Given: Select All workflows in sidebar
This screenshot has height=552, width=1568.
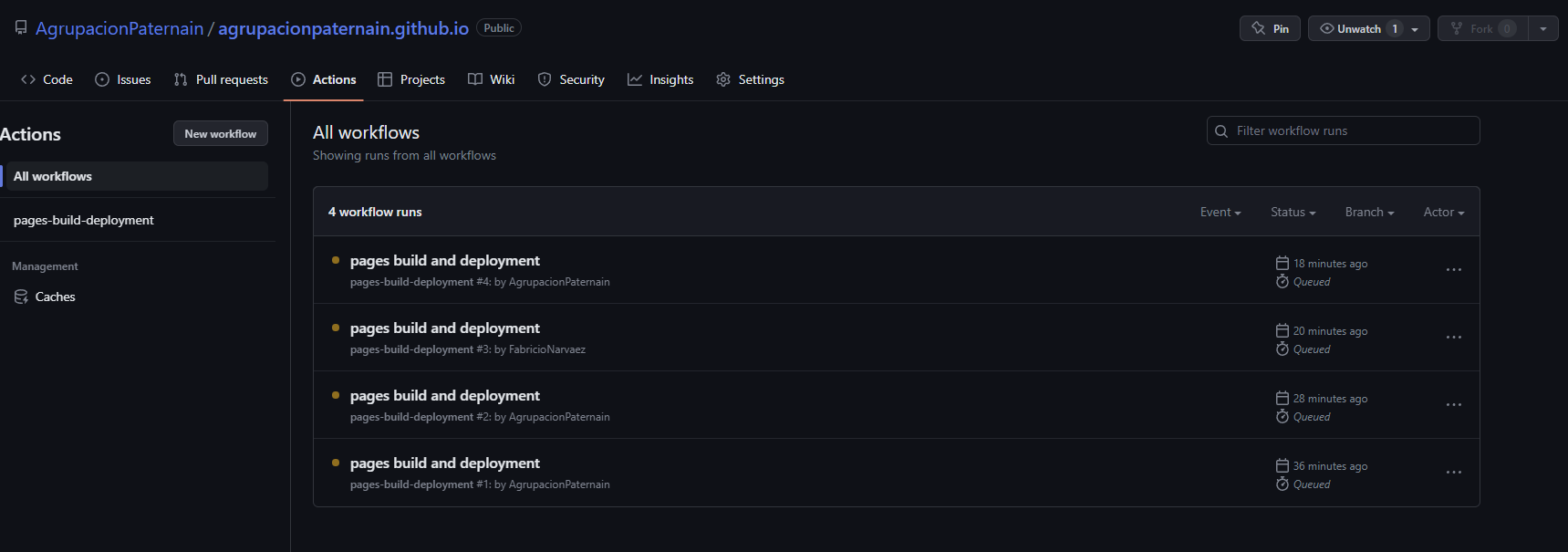Looking at the screenshot, I should pyautogui.click(x=135, y=176).
